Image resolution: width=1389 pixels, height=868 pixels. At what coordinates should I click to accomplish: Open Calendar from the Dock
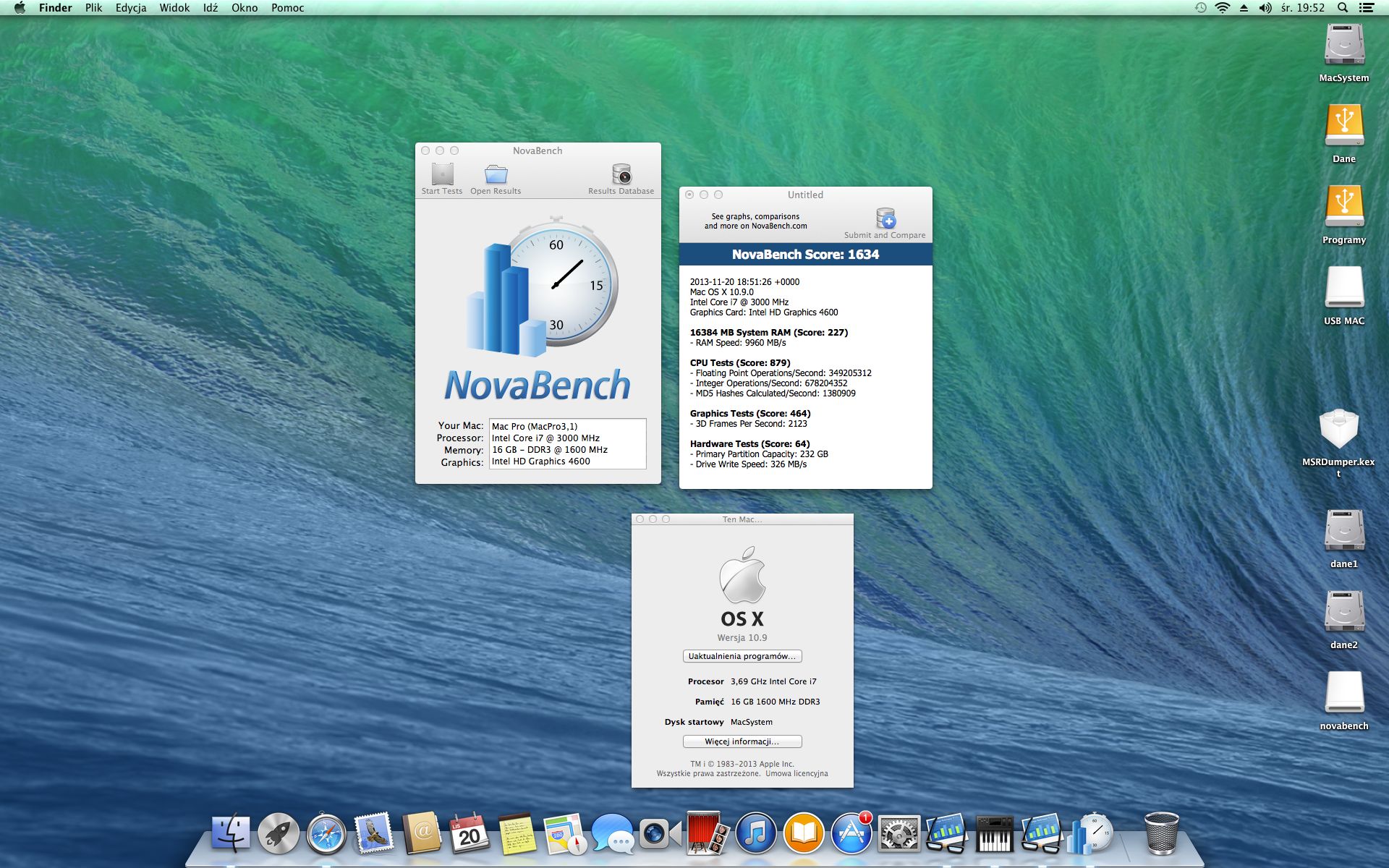(x=470, y=834)
